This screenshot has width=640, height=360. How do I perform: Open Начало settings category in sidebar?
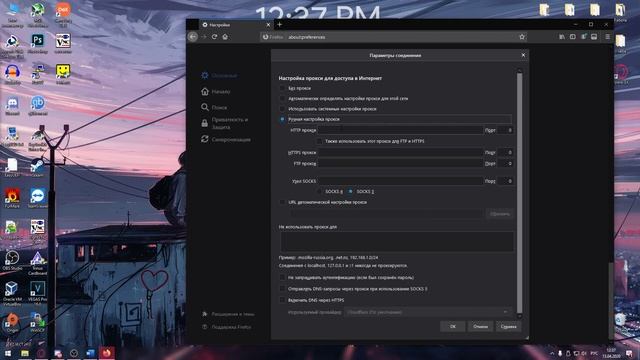click(216, 91)
